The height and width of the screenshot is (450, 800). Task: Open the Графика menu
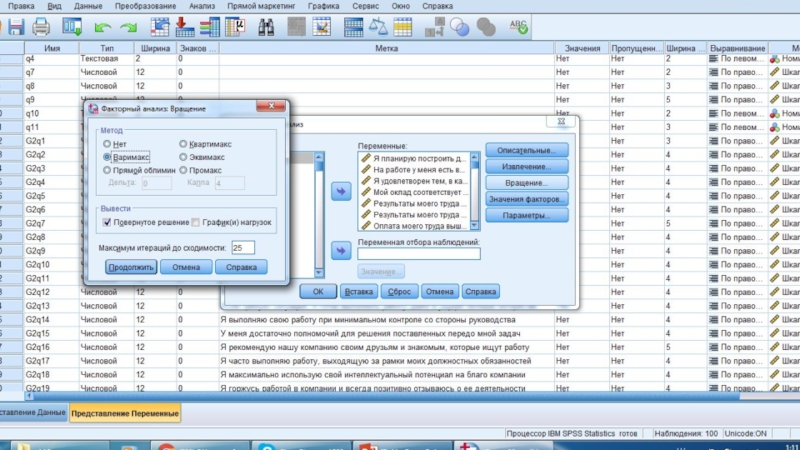pos(323,6)
